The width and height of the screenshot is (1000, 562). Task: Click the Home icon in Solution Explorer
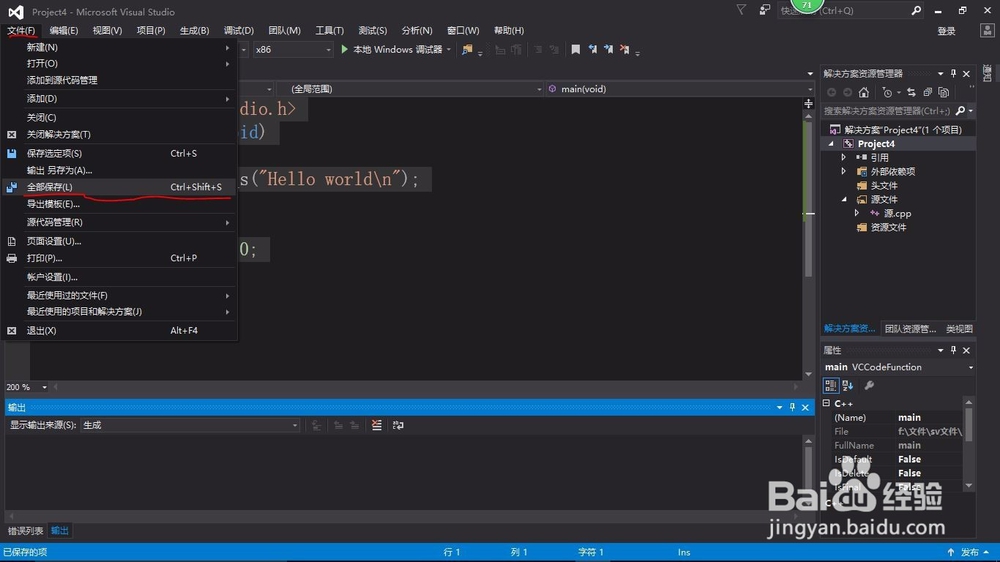click(x=864, y=92)
